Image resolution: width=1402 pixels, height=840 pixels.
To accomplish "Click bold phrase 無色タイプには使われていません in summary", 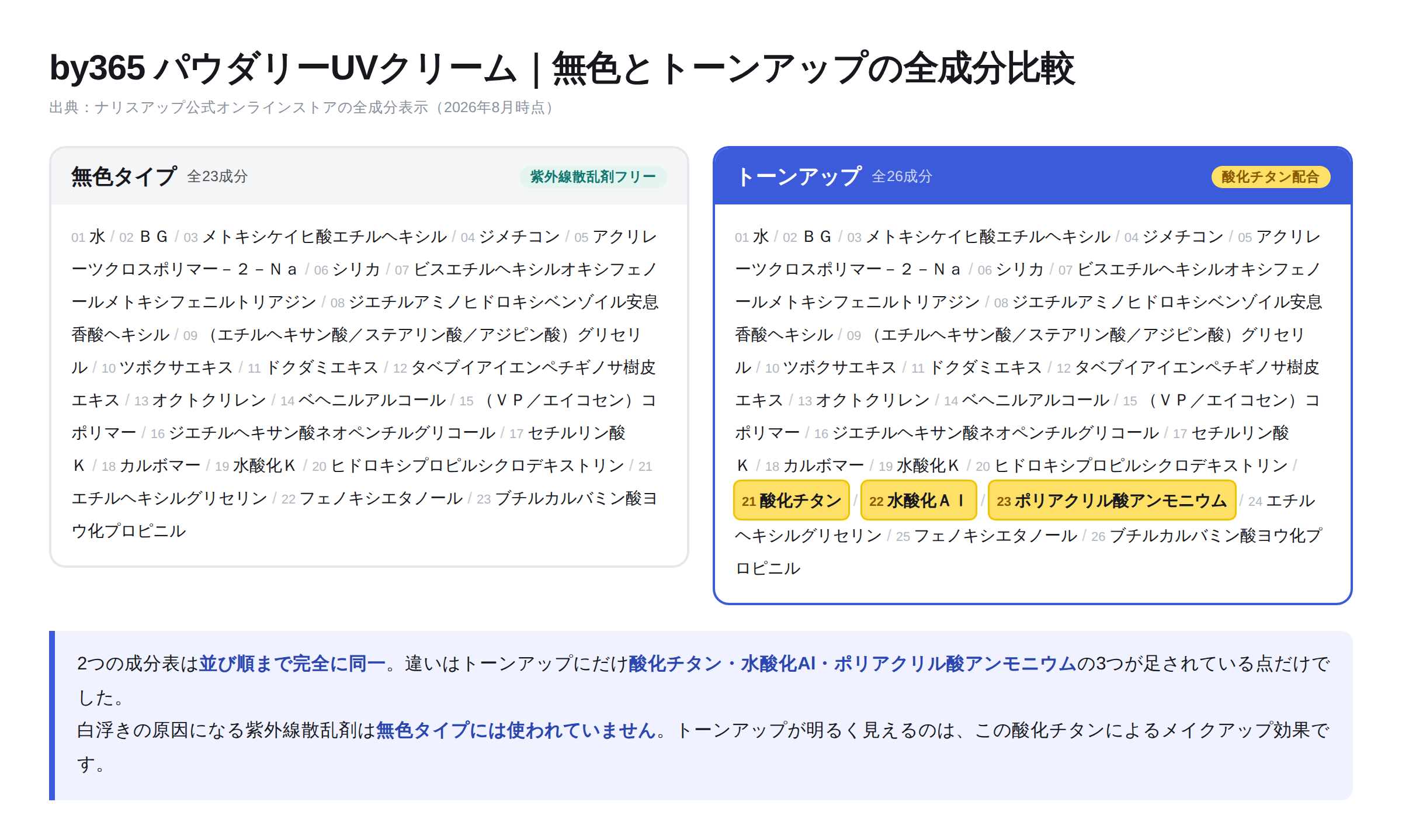I will (x=516, y=730).
